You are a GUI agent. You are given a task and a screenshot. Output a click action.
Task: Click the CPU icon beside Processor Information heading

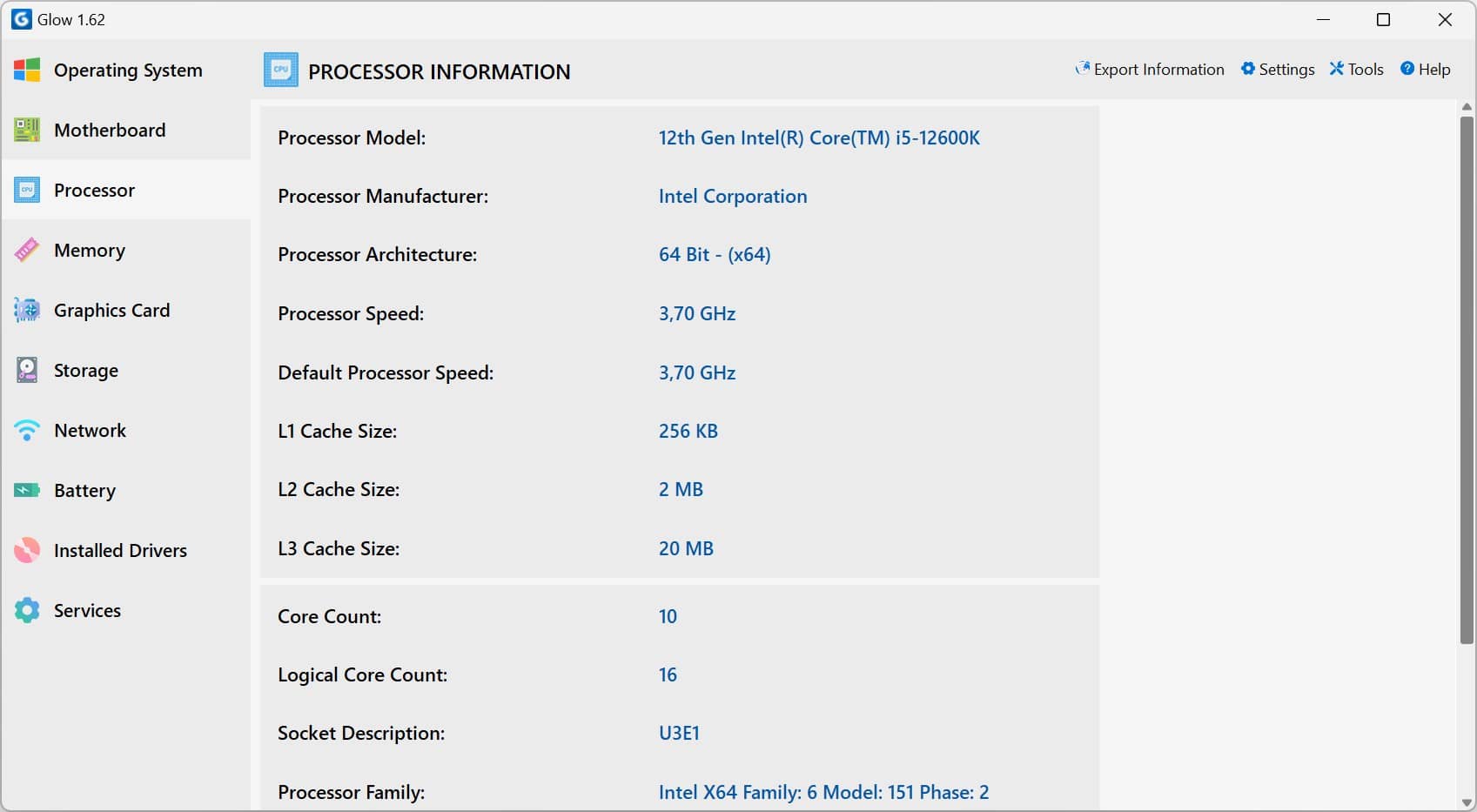click(281, 70)
